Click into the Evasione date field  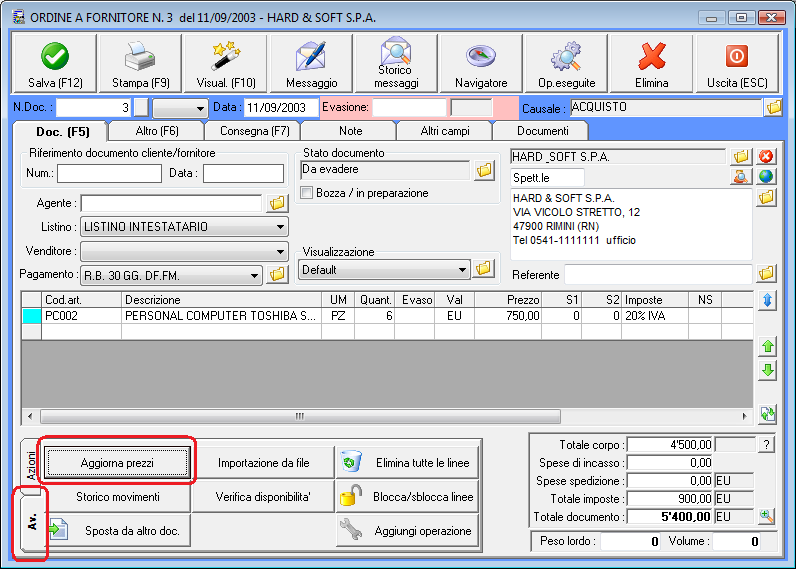coord(409,108)
